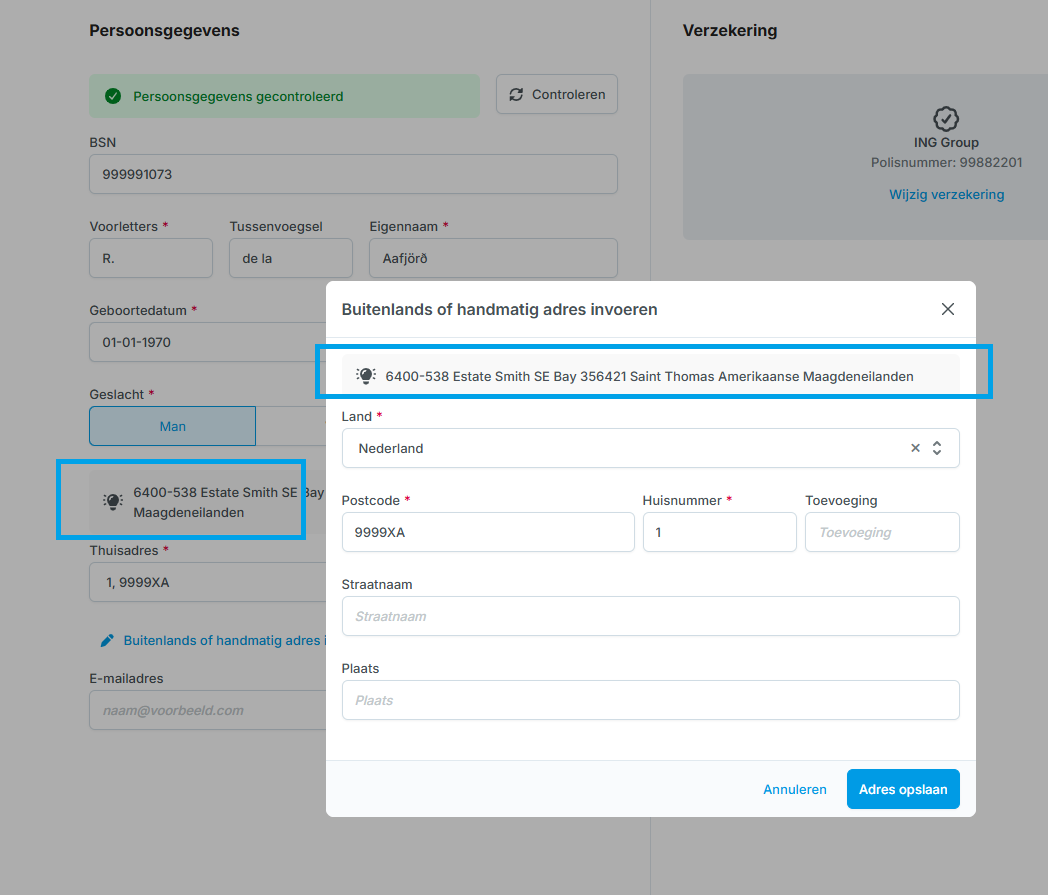Focus the Huisnummer input field
1048x895 pixels.
coord(720,532)
